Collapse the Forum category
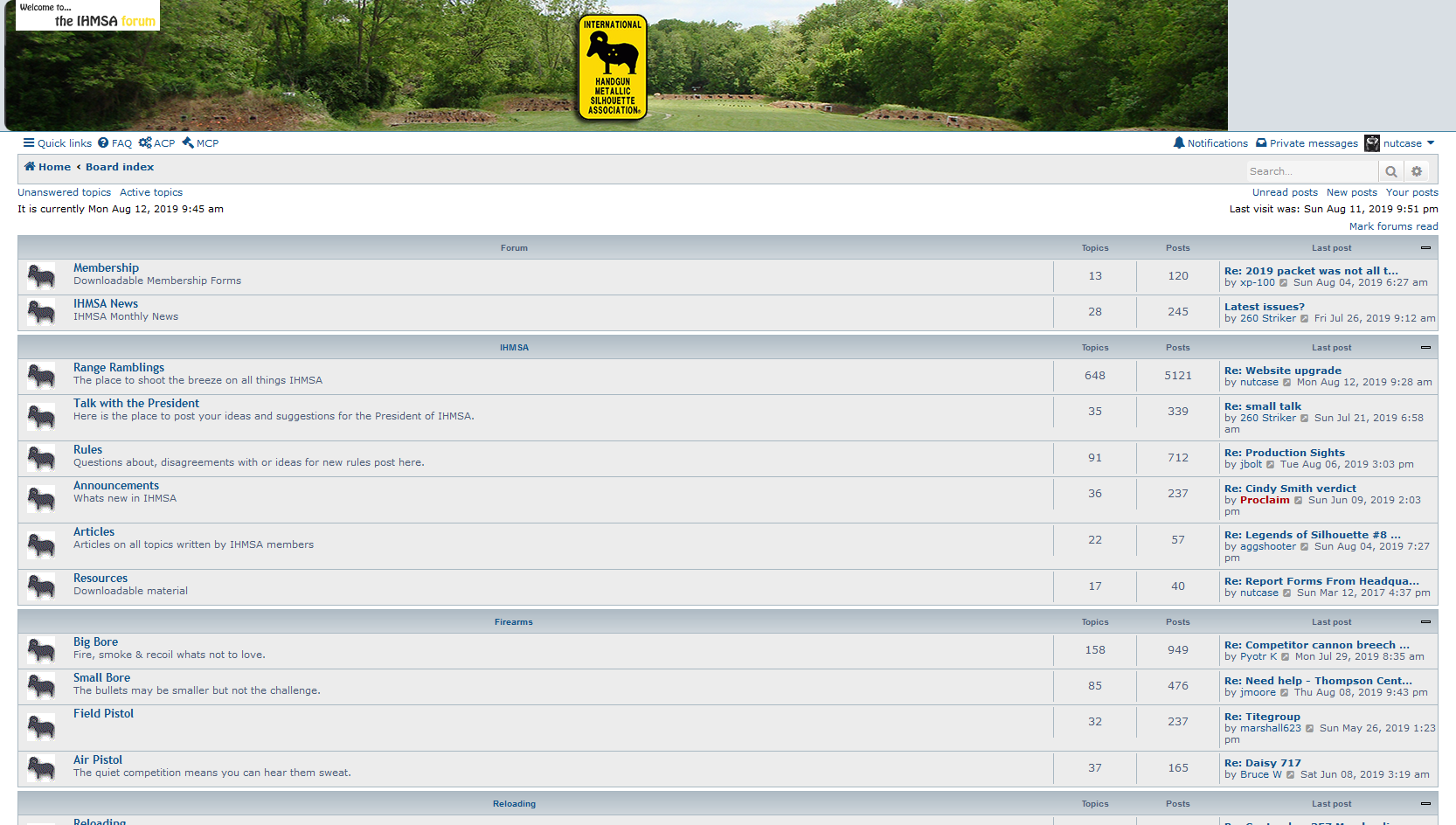 pyautogui.click(x=1425, y=248)
